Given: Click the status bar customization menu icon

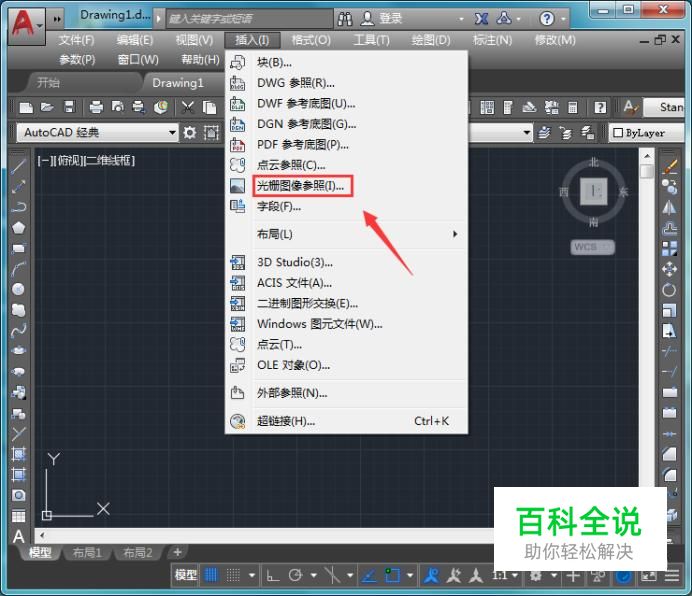Looking at the screenshot, I should click(x=672, y=576).
